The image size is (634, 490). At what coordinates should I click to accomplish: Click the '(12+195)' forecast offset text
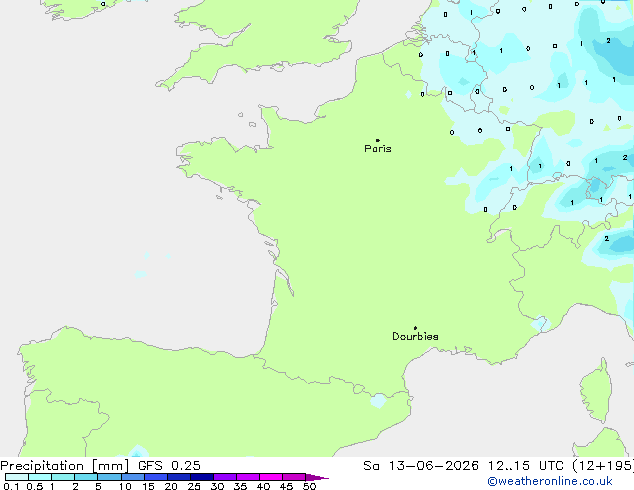603,466
